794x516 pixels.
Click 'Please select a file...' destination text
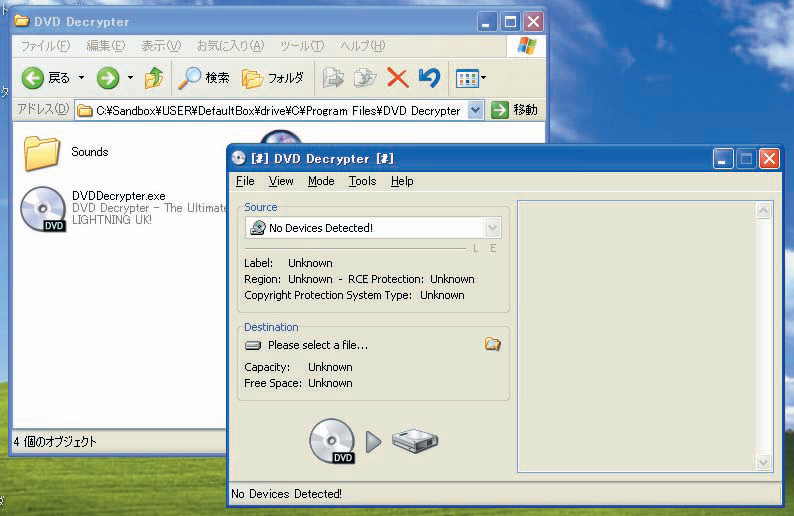318,345
